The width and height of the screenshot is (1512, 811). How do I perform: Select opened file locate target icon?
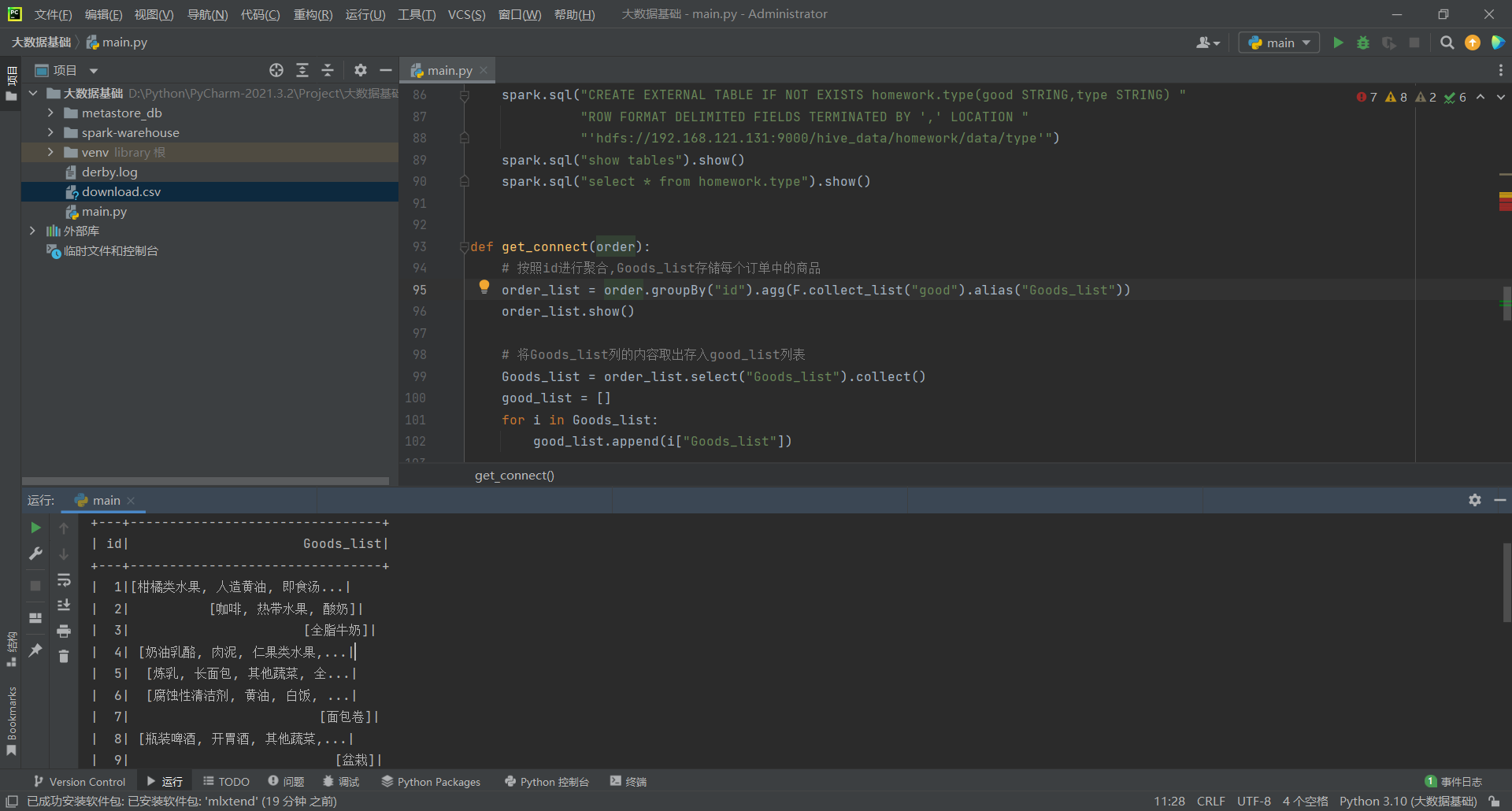[276, 70]
